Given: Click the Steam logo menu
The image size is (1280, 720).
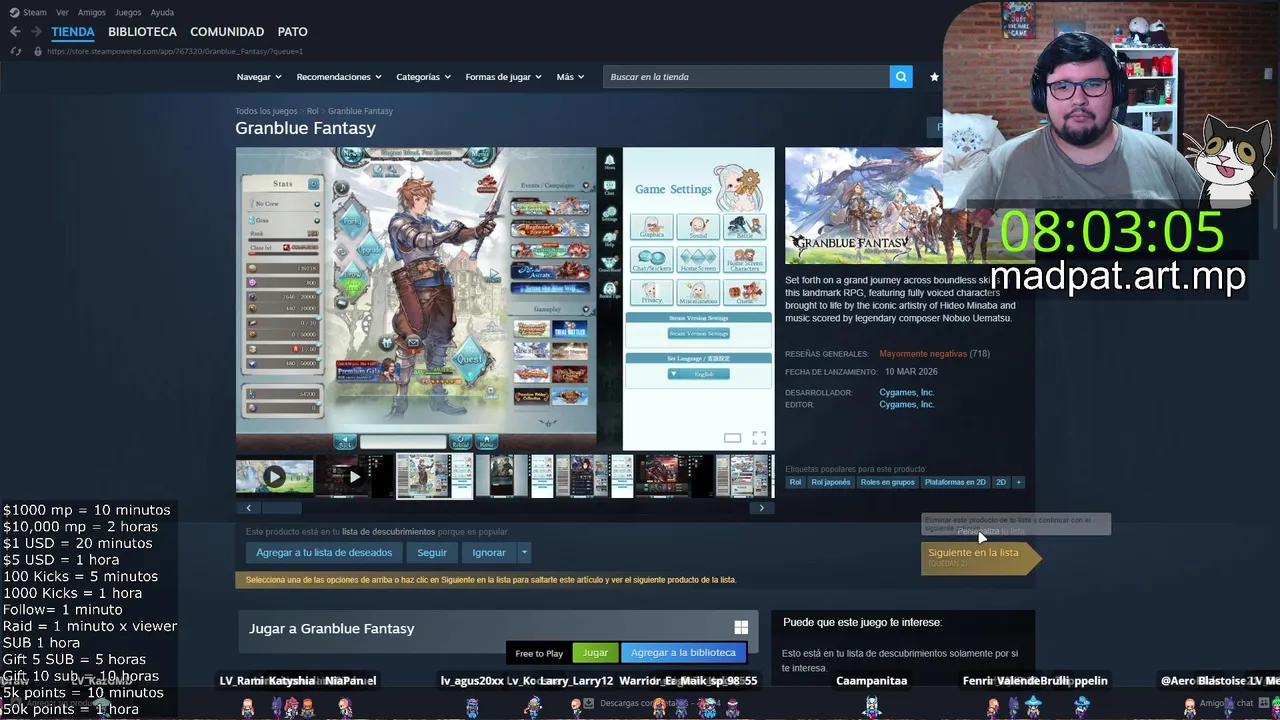Looking at the screenshot, I should click(28, 12).
